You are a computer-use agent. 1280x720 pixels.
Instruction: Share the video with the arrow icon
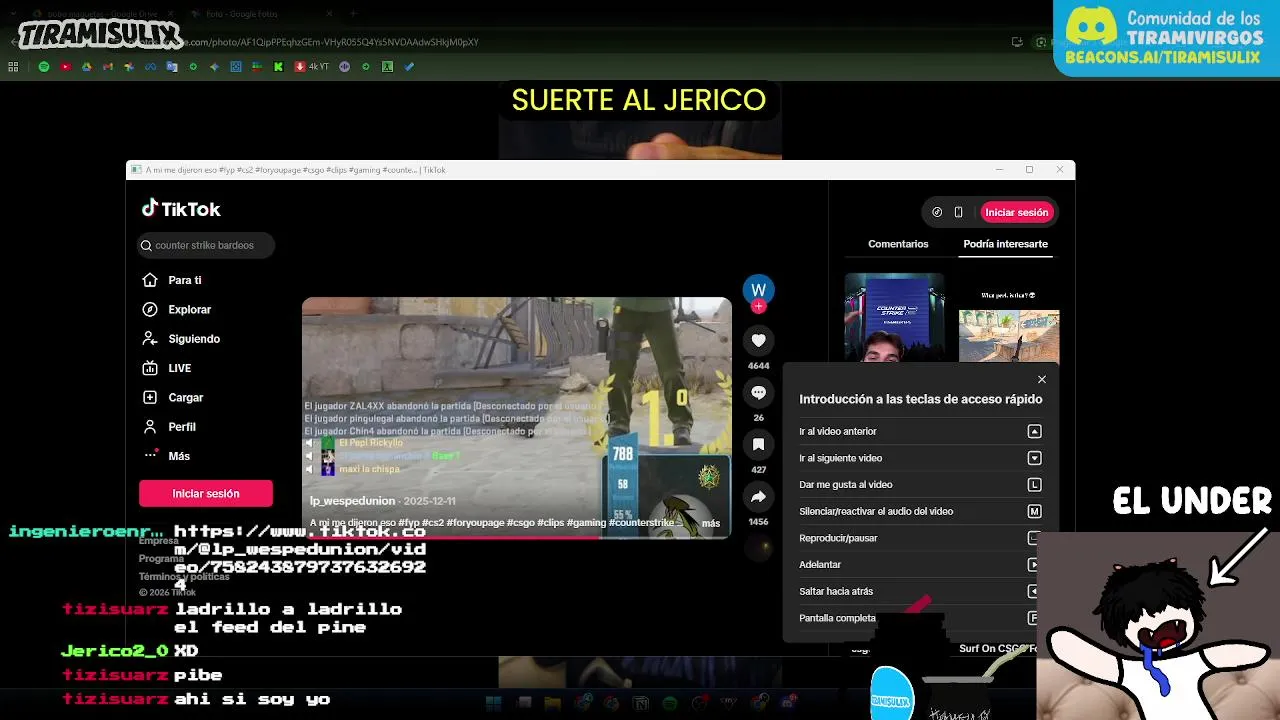click(758, 497)
